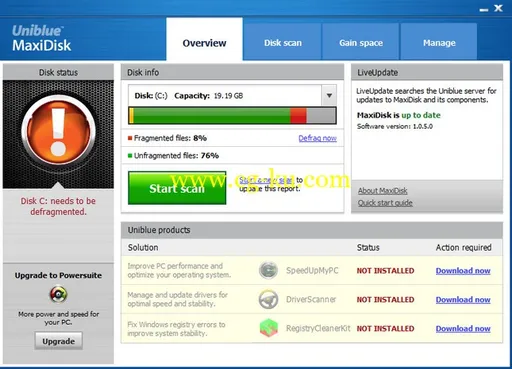The height and width of the screenshot is (369, 512).
Task: Click the Solution column header
Action: pyautogui.click(x=143, y=248)
